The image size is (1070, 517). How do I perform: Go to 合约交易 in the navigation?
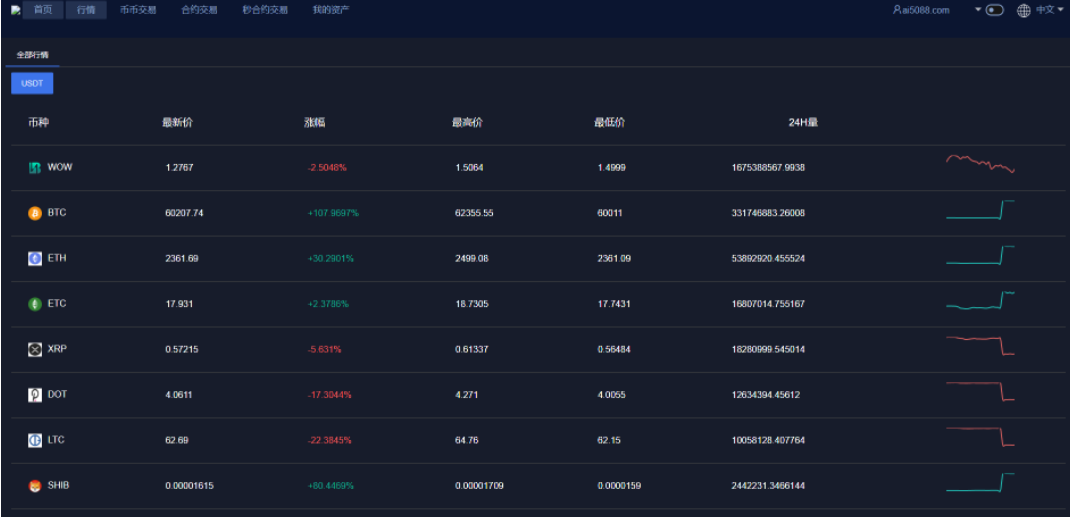[x=200, y=10]
